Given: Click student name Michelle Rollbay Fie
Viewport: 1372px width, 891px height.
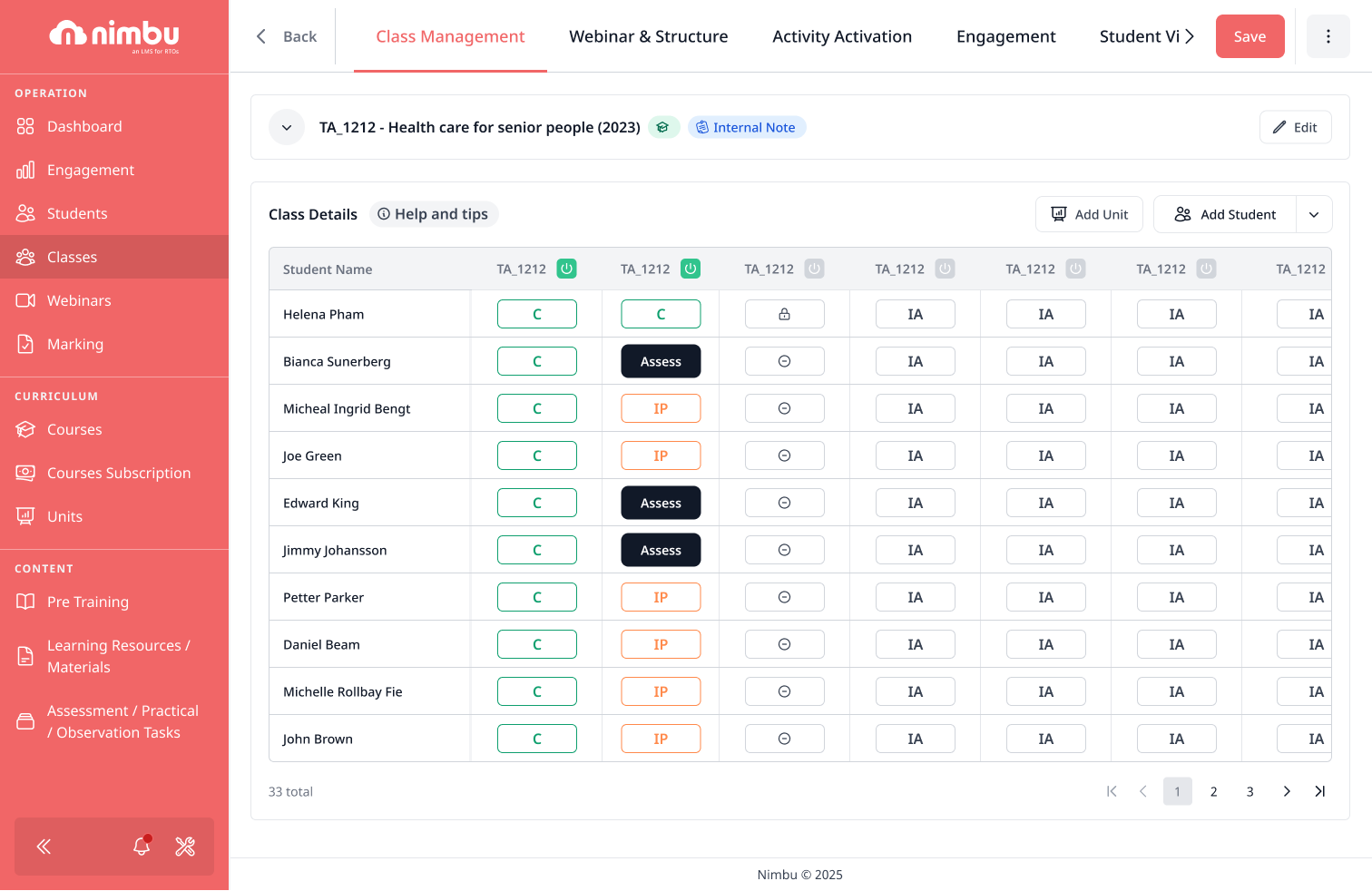Looking at the screenshot, I should coord(343,691).
